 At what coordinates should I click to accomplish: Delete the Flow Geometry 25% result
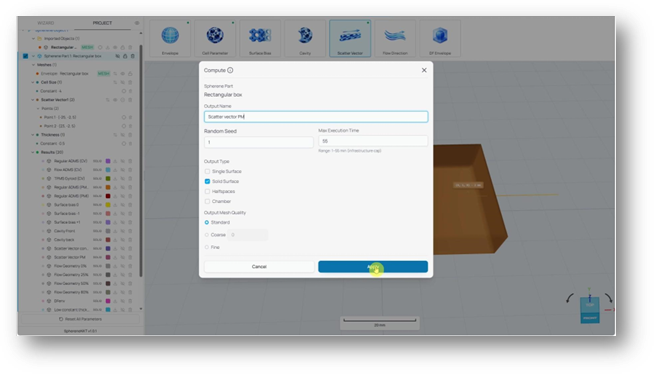130,275
